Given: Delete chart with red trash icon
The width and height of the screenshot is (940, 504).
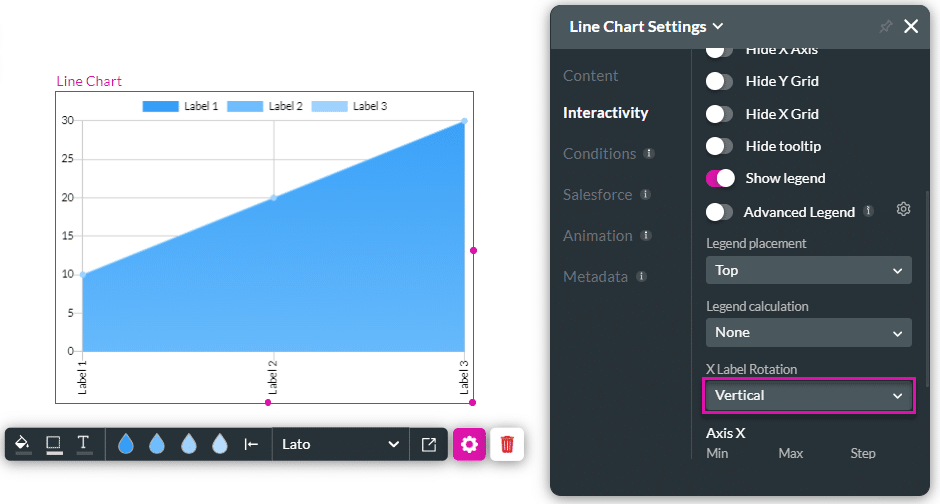Looking at the screenshot, I should (507, 444).
